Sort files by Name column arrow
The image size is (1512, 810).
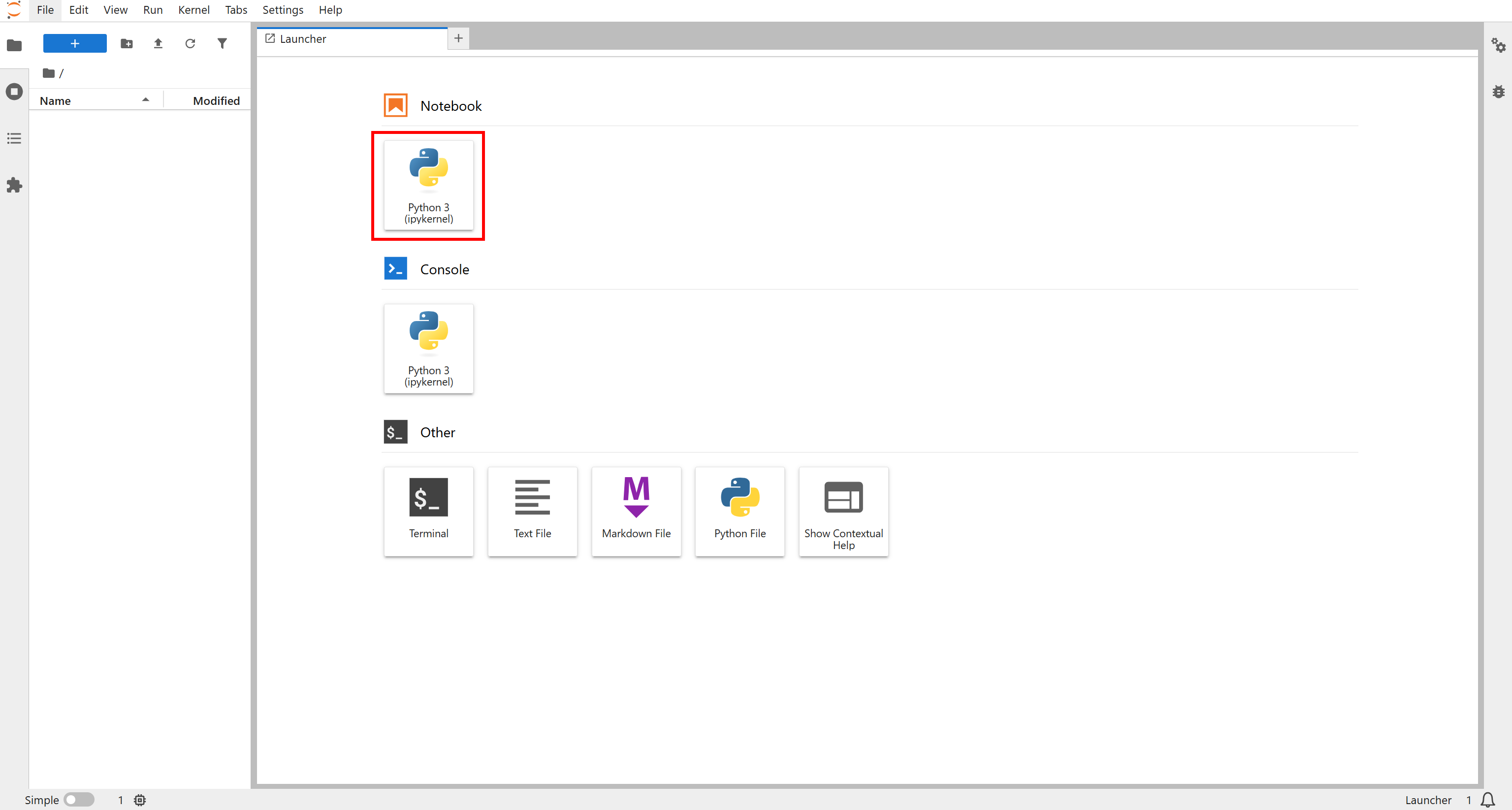click(x=145, y=100)
